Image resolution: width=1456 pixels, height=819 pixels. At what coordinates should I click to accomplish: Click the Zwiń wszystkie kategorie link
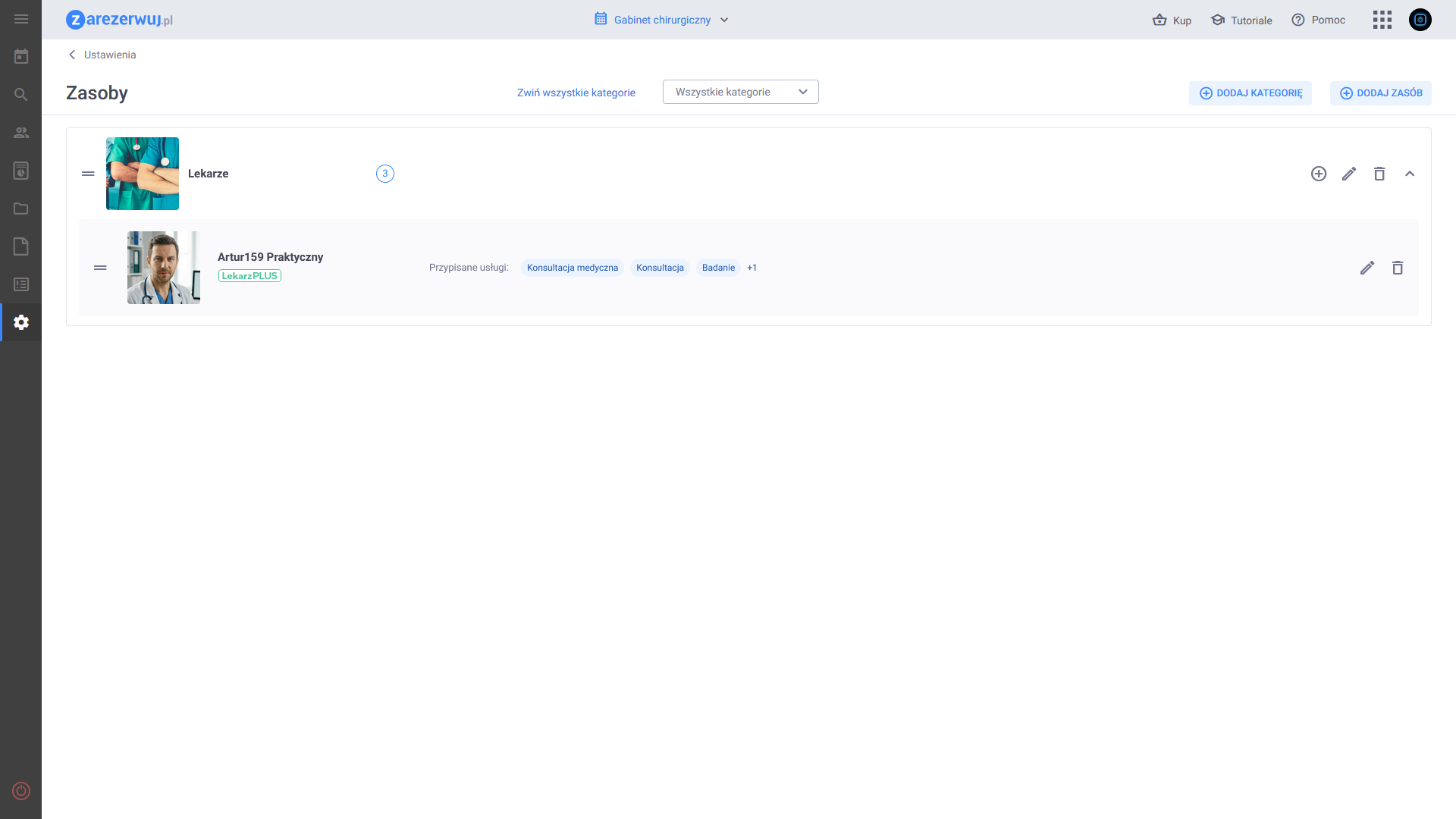pyautogui.click(x=576, y=93)
